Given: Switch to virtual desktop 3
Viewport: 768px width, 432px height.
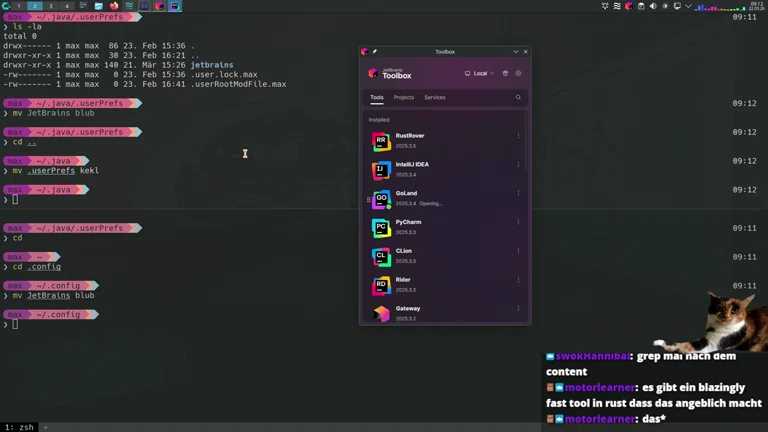Looking at the screenshot, I should click(51, 6).
